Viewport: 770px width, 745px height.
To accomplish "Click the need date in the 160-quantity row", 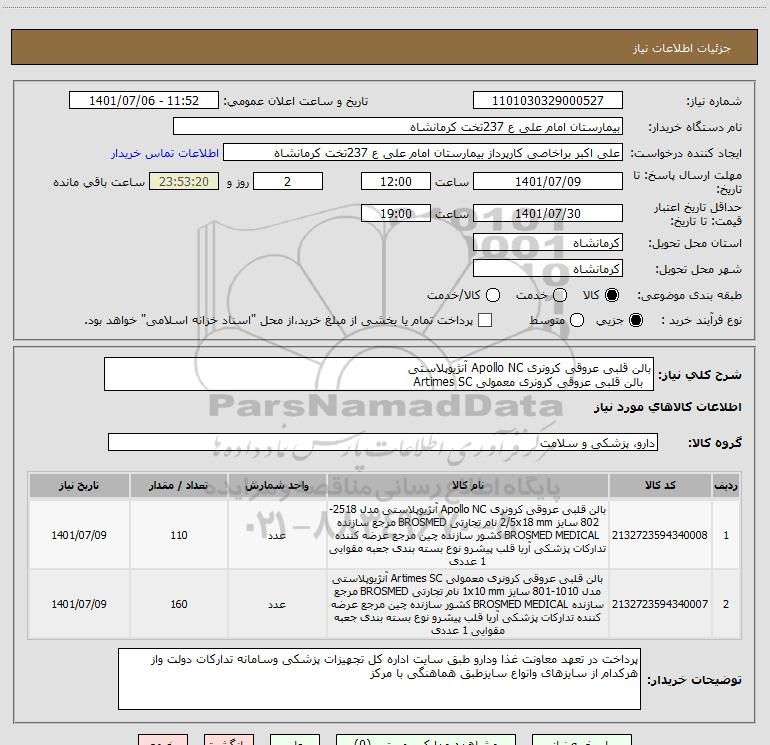I will coord(79,604).
